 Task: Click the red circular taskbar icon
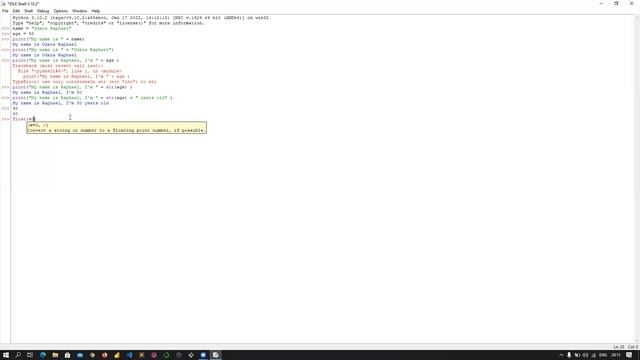[x=104, y=355]
